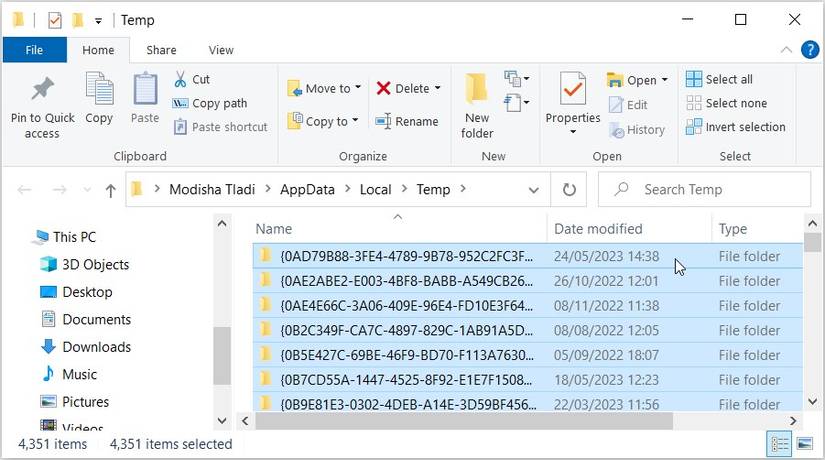Select folder {0AE2ABE2-E003-4BF8-BABB-A549CB26...
Screen dimensions: 825x460
pos(528,281)
